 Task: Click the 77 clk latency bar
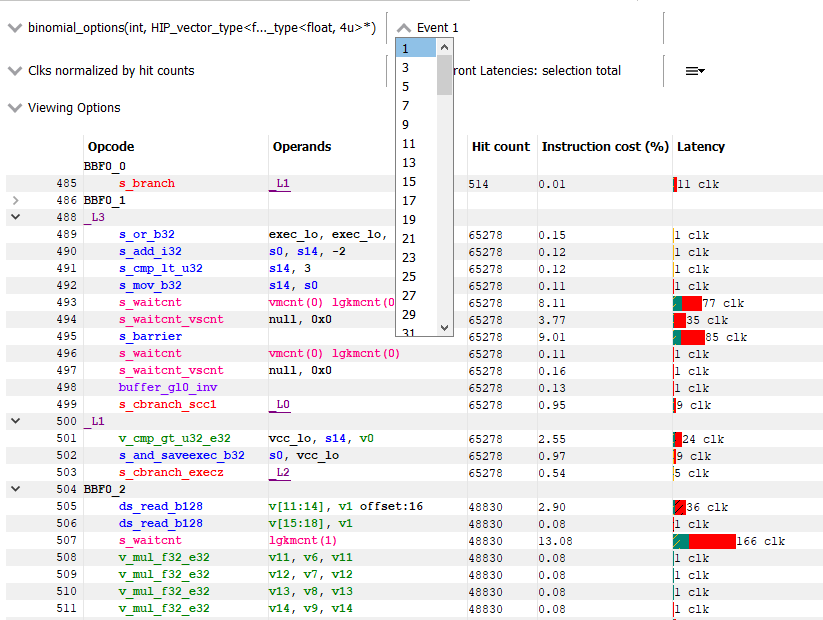(x=688, y=303)
